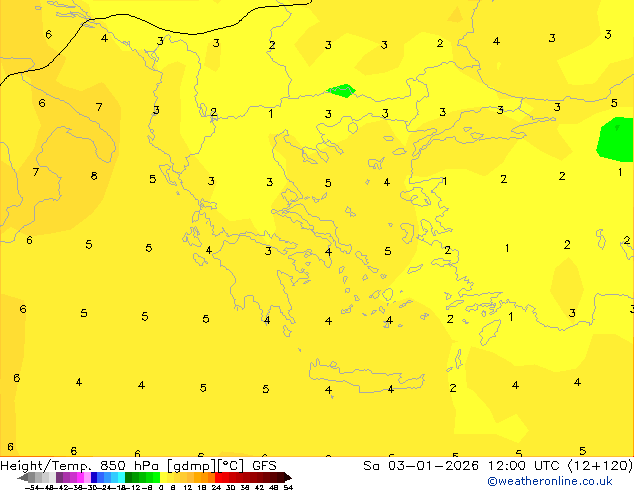Click the '850 hPa' level label
This screenshot has height=490, width=634.
129,466
